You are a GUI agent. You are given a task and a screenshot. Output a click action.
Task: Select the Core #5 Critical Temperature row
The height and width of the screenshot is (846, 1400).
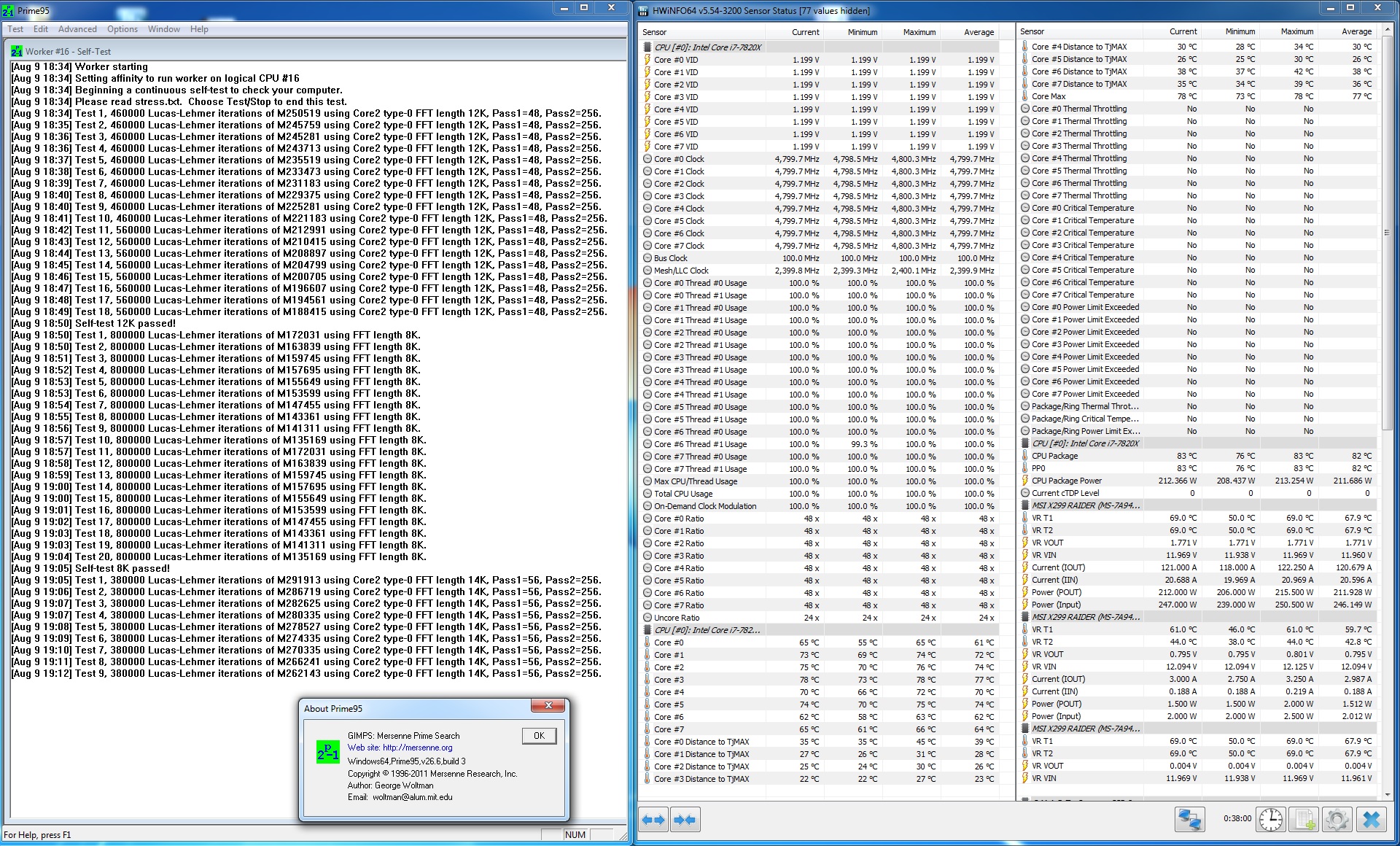pyautogui.click(x=1197, y=270)
